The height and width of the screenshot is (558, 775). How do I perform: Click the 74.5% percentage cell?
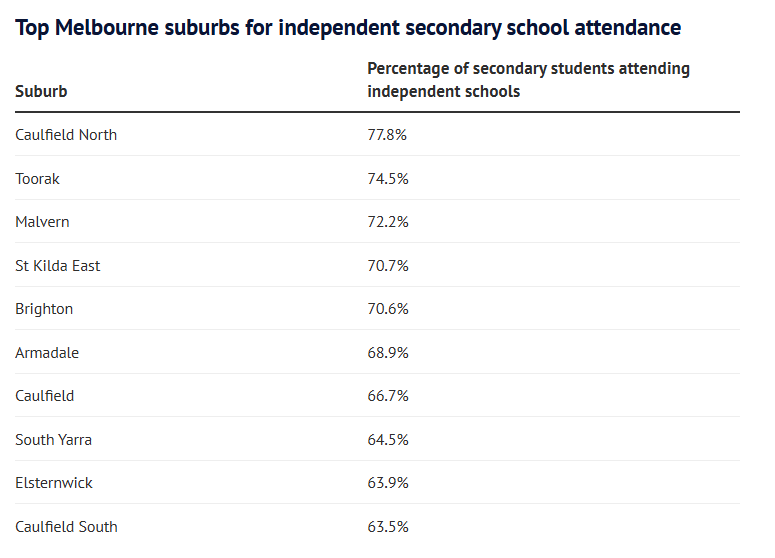click(388, 178)
